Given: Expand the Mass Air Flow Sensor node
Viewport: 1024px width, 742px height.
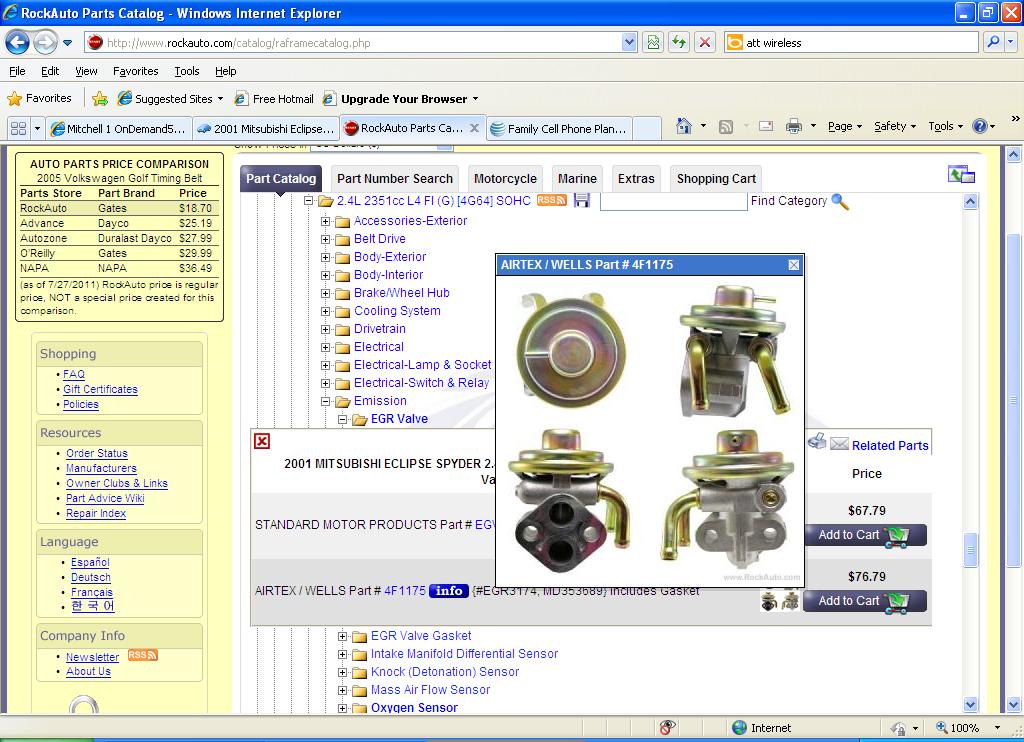Looking at the screenshot, I should (343, 690).
